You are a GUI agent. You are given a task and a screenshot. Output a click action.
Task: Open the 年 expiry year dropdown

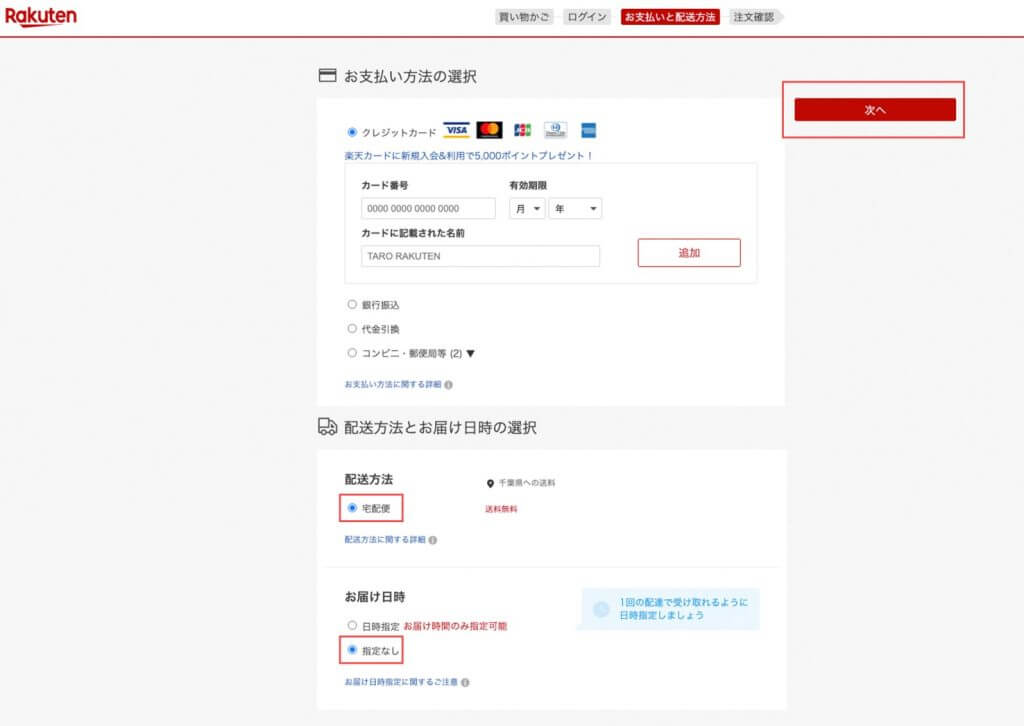tap(577, 208)
